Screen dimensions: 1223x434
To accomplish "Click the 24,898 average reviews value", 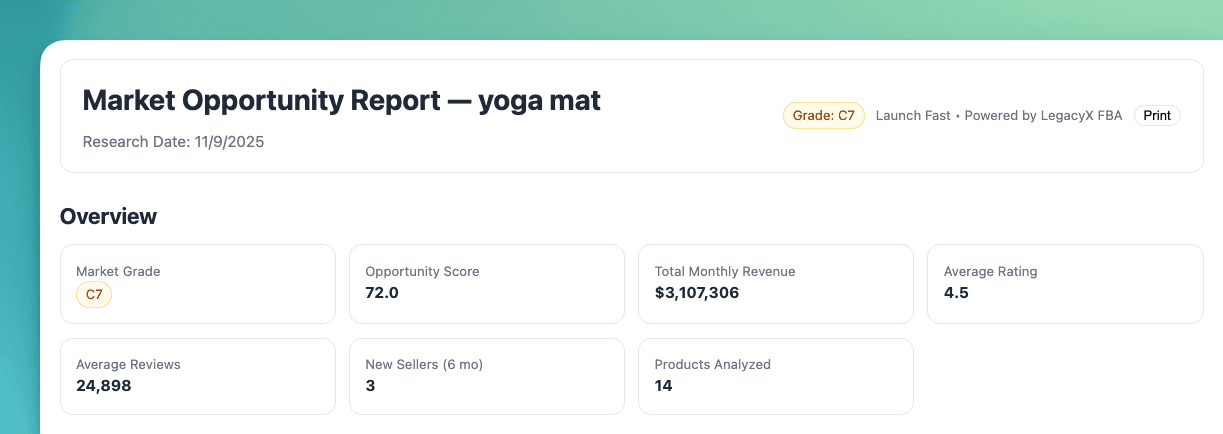I will pyautogui.click(x=103, y=386).
